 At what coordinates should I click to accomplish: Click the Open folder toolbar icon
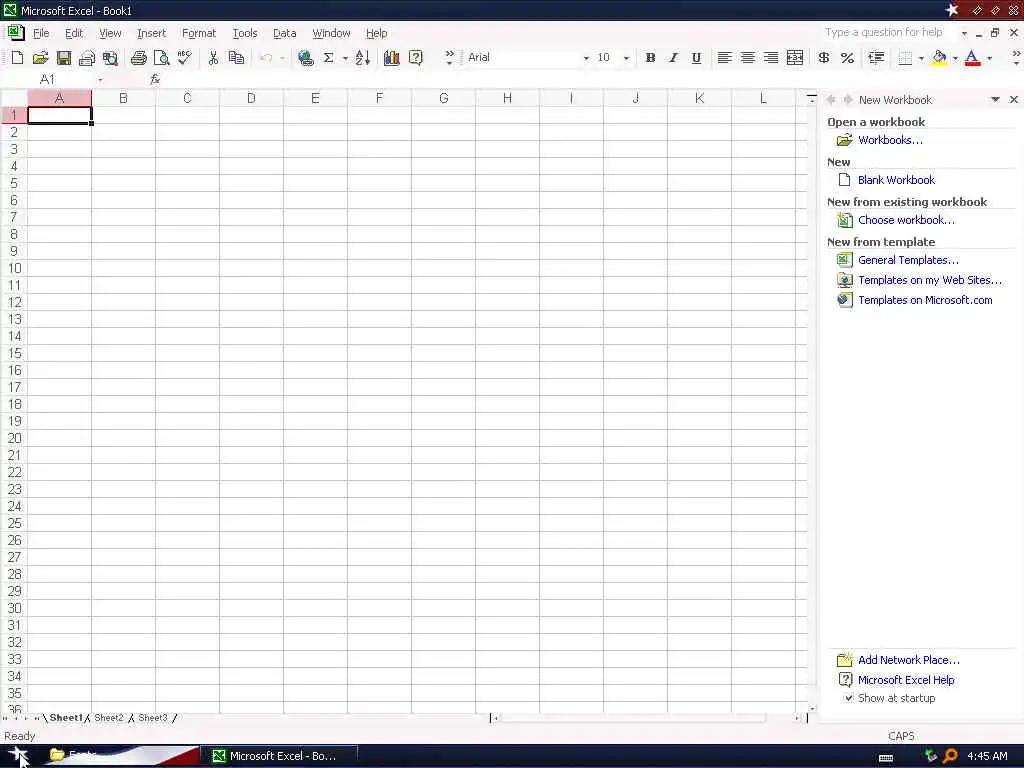click(40, 57)
